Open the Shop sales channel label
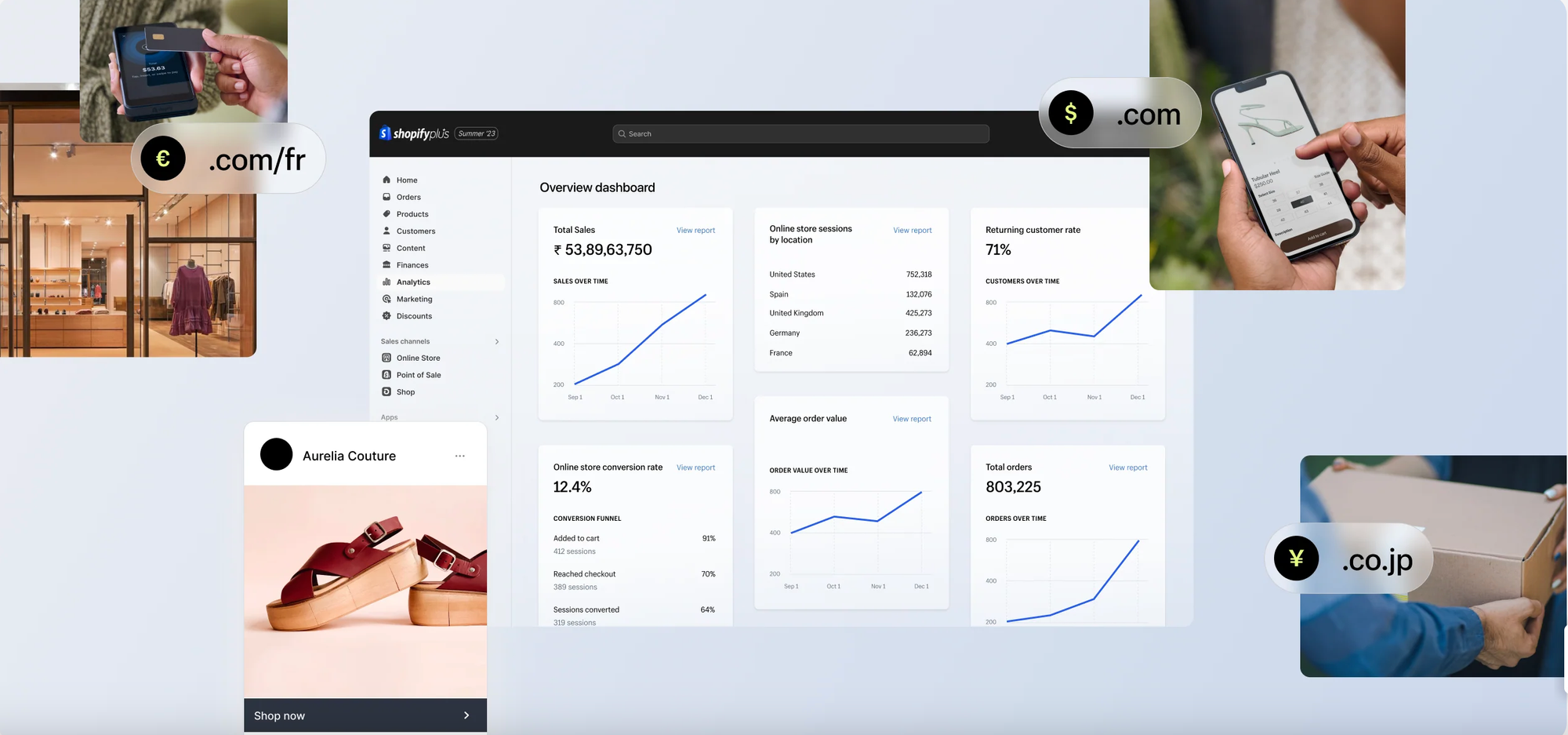Screen dimensions: 1568x735 405,392
